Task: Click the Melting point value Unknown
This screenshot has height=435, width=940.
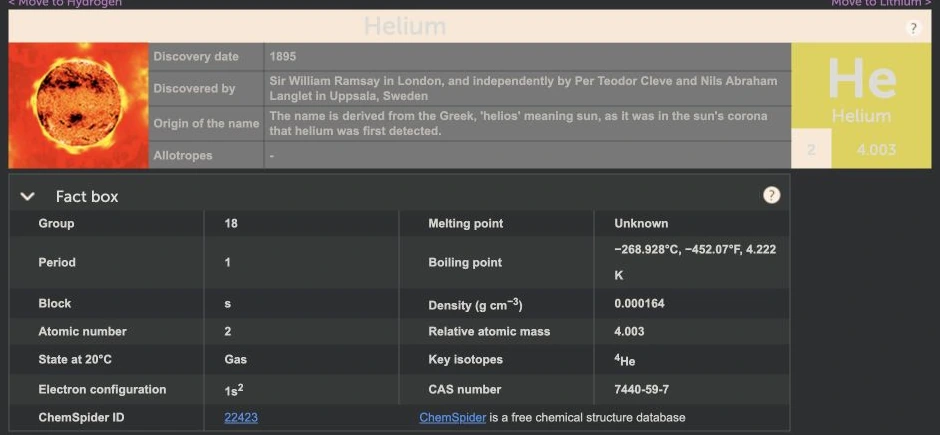Action: click(641, 223)
